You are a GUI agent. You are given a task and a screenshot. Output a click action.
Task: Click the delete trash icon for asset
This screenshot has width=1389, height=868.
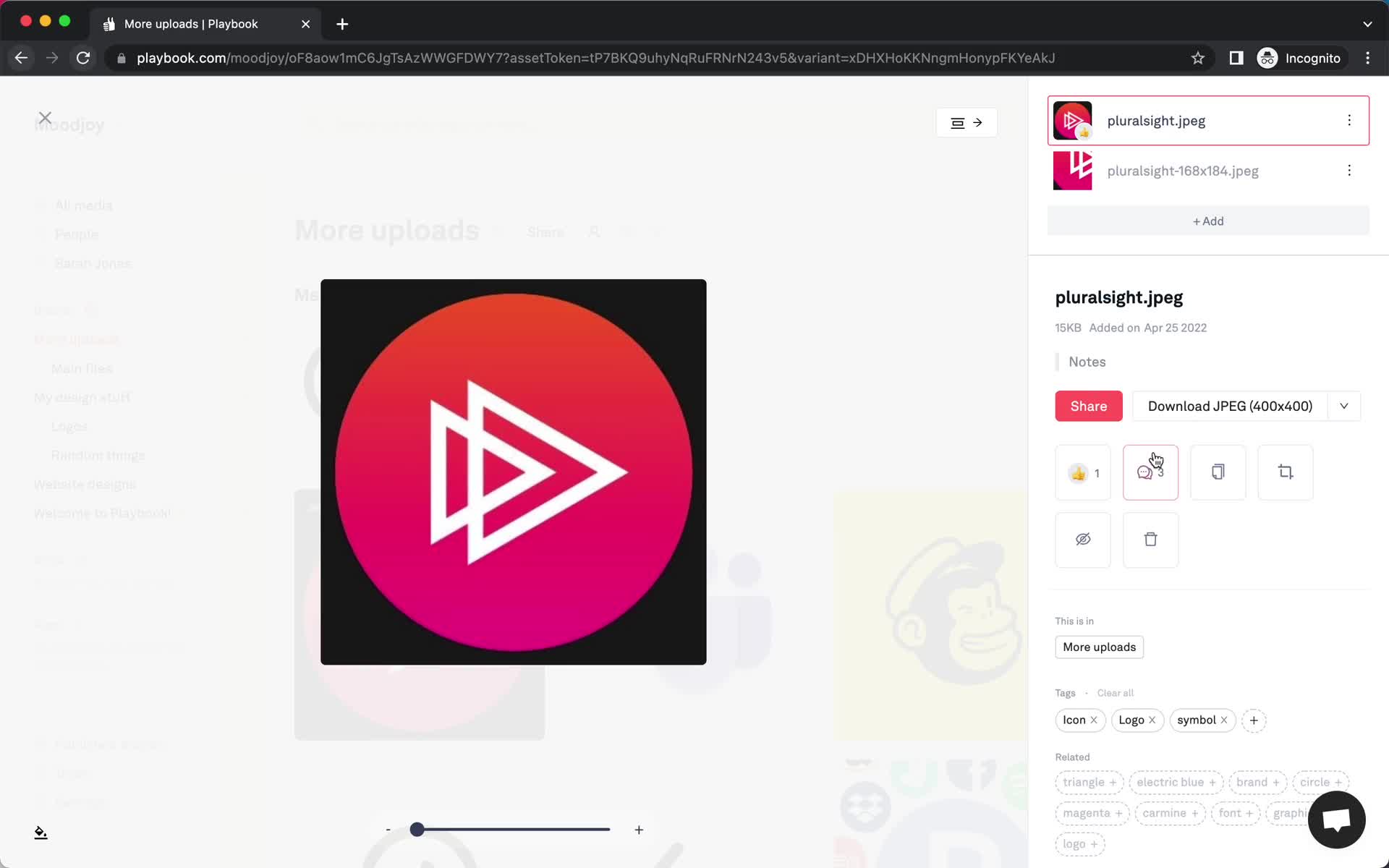click(1151, 539)
